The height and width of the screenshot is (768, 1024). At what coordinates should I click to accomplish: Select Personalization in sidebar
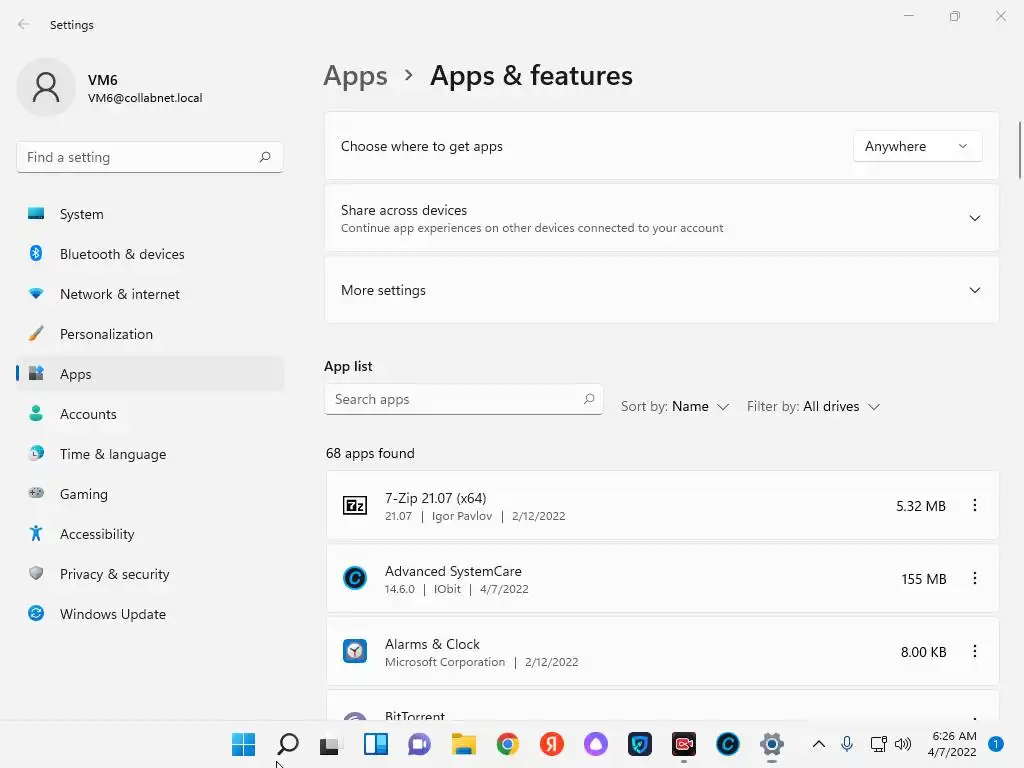point(150,334)
